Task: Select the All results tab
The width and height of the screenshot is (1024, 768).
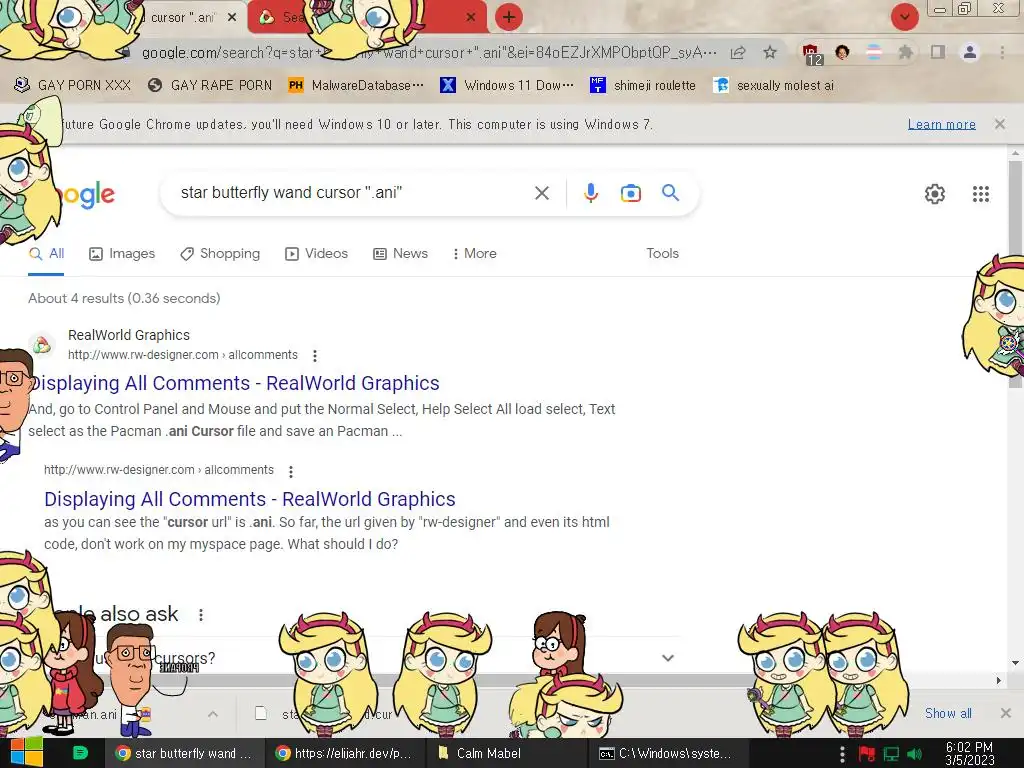Action: pyautogui.click(x=46, y=253)
